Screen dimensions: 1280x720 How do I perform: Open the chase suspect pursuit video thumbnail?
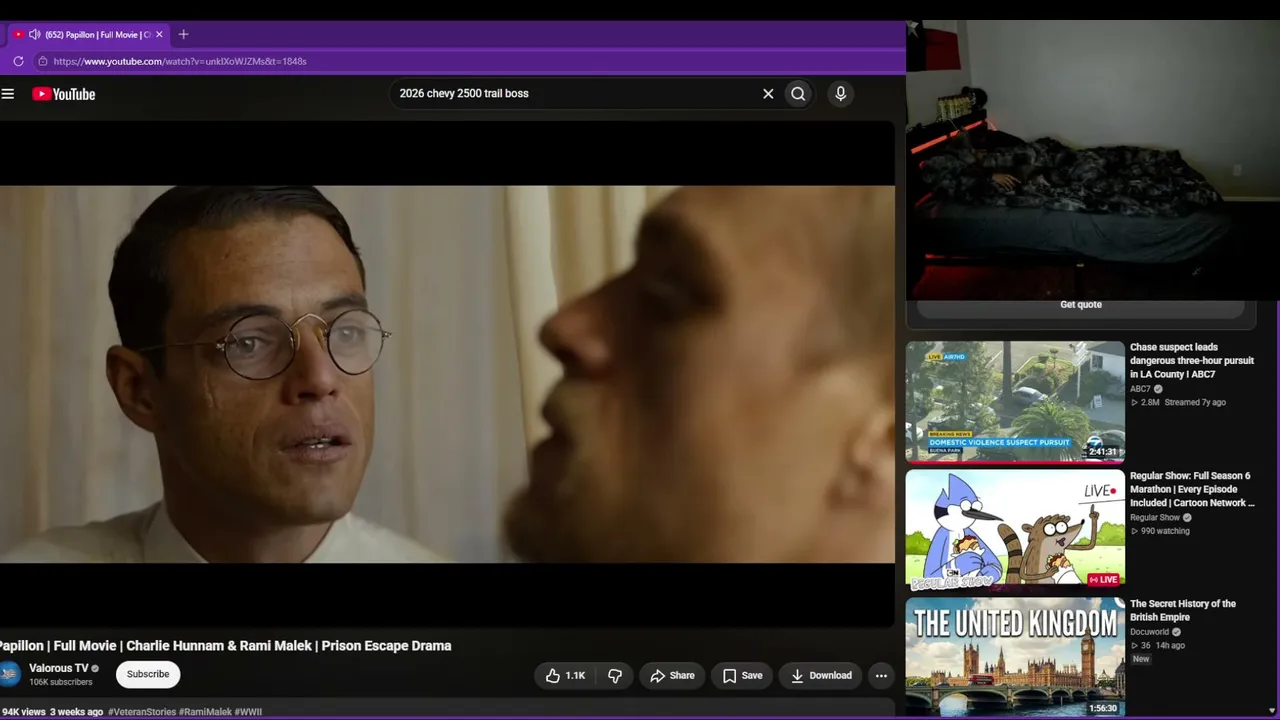click(x=1015, y=402)
